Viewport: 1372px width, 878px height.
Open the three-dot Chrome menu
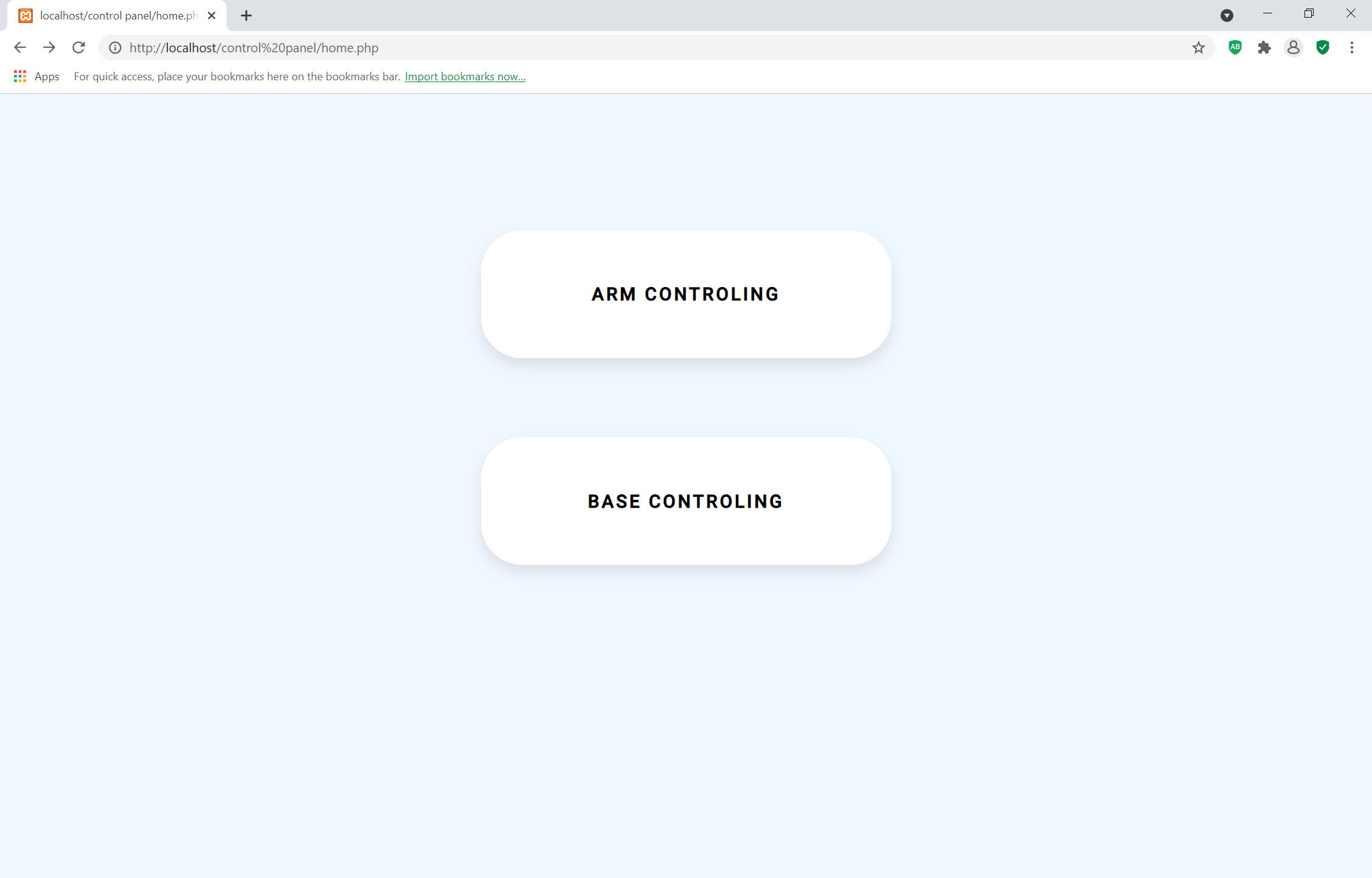click(x=1351, y=47)
